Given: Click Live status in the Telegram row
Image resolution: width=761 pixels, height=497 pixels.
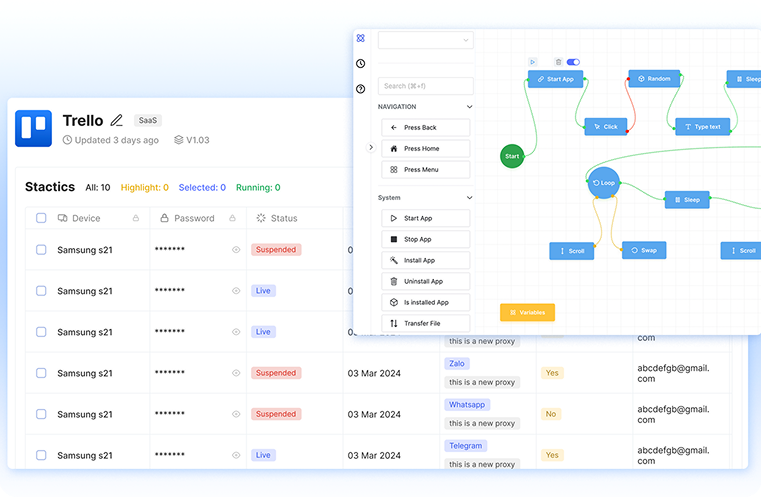Looking at the screenshot, I should pos(263,455).
